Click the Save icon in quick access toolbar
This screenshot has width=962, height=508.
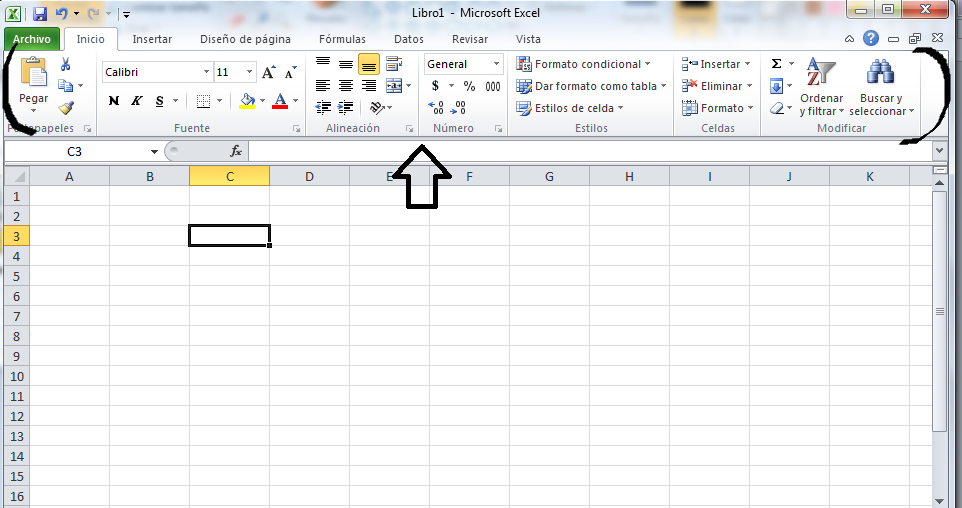pyautogui.click(x=40, y=14)
